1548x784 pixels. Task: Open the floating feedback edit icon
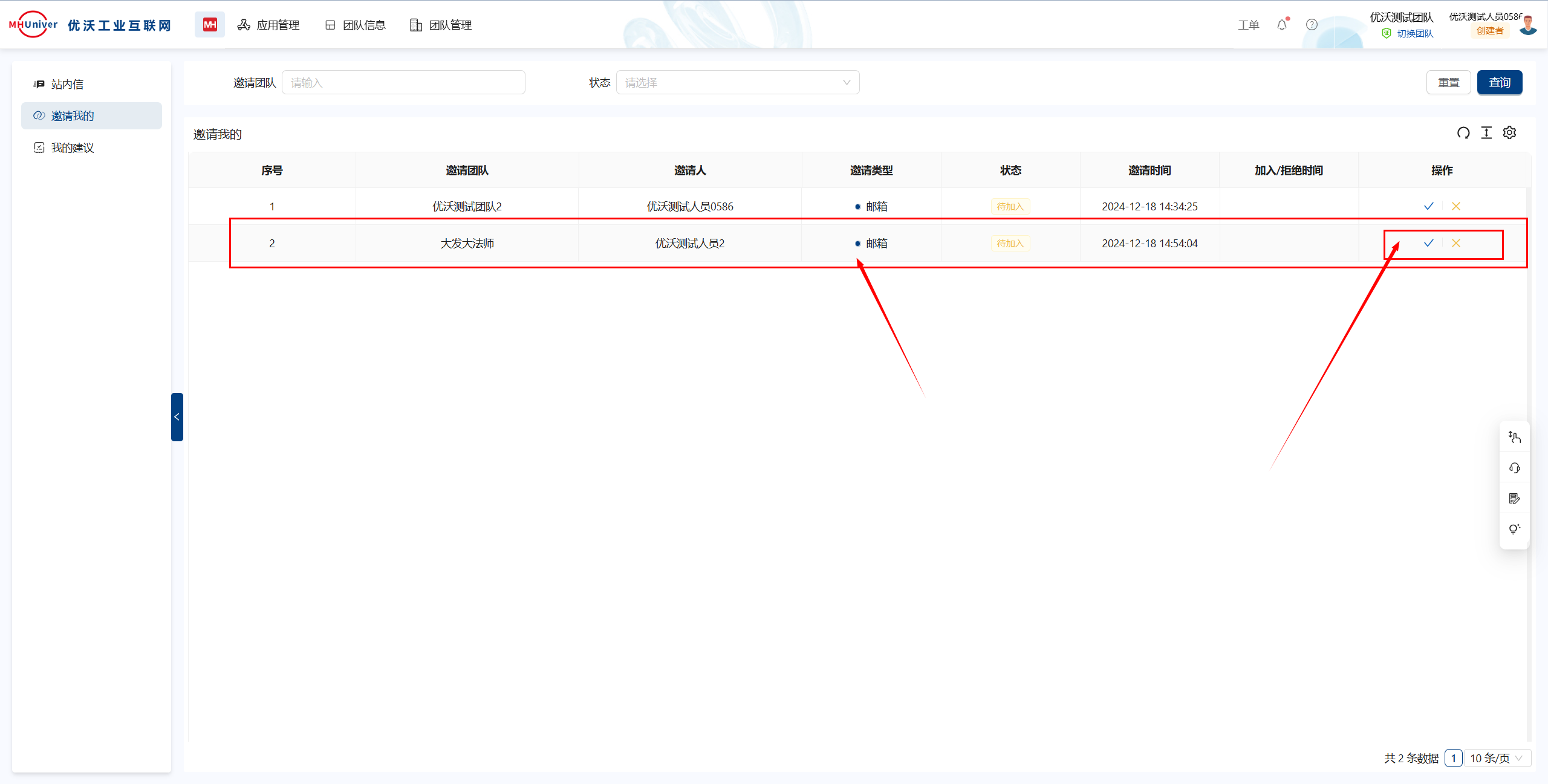pyautogui.click(x=1514, y=499)
